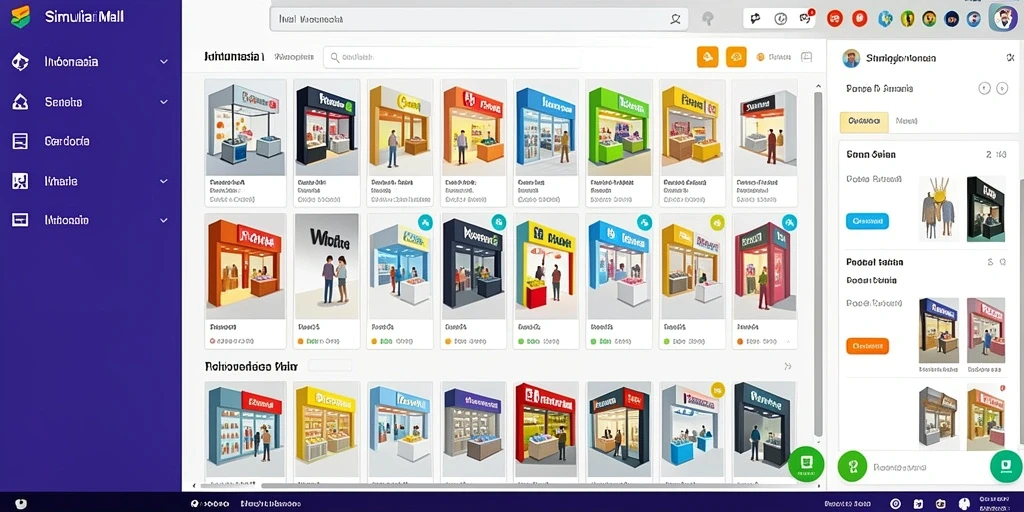Open the grey exhibition booth store card

pos(245,143)
